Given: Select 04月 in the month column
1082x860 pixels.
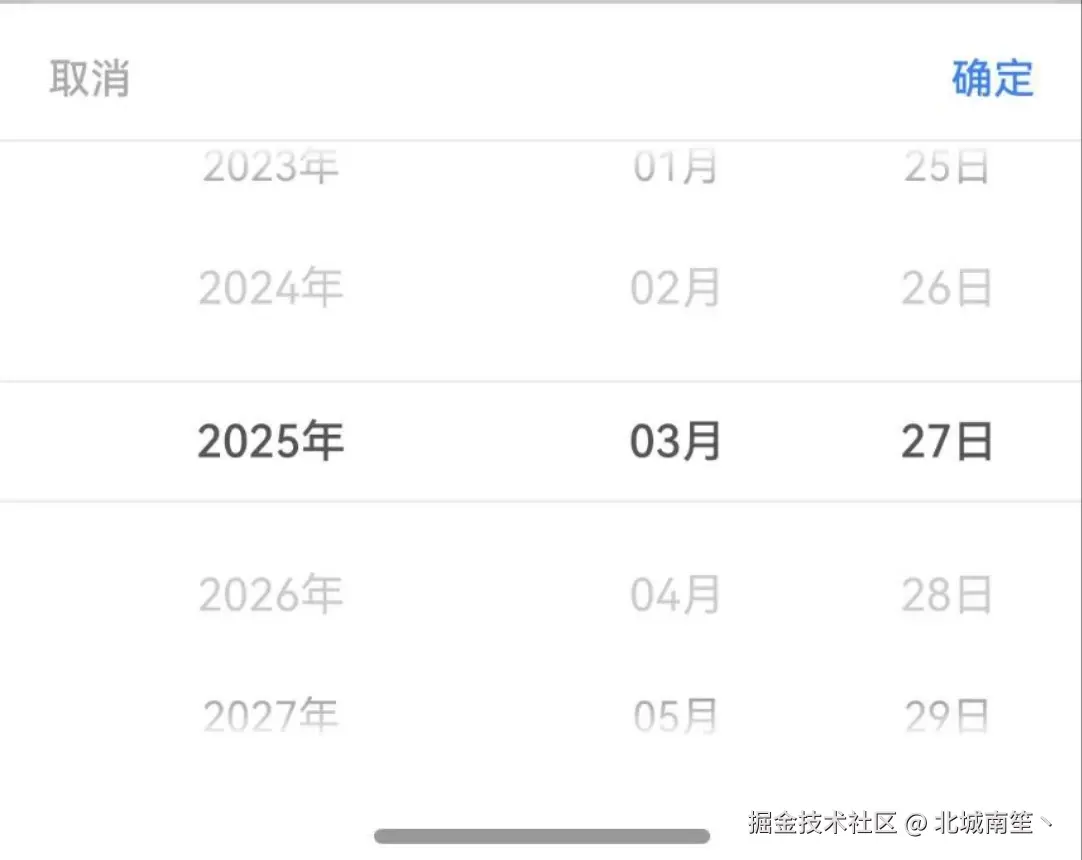Looking at the screenshot, I should pyautogui.click(x=676, y=594).
